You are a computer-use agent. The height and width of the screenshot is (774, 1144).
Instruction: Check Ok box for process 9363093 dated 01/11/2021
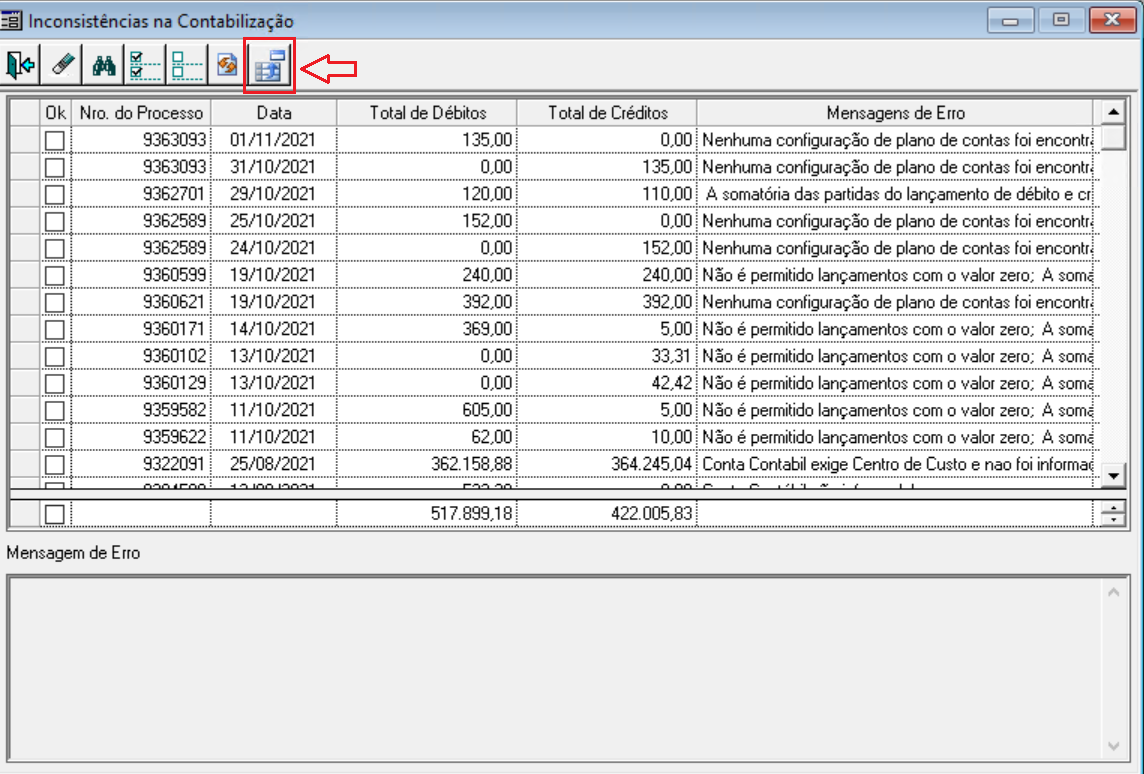tap(55, 140)
